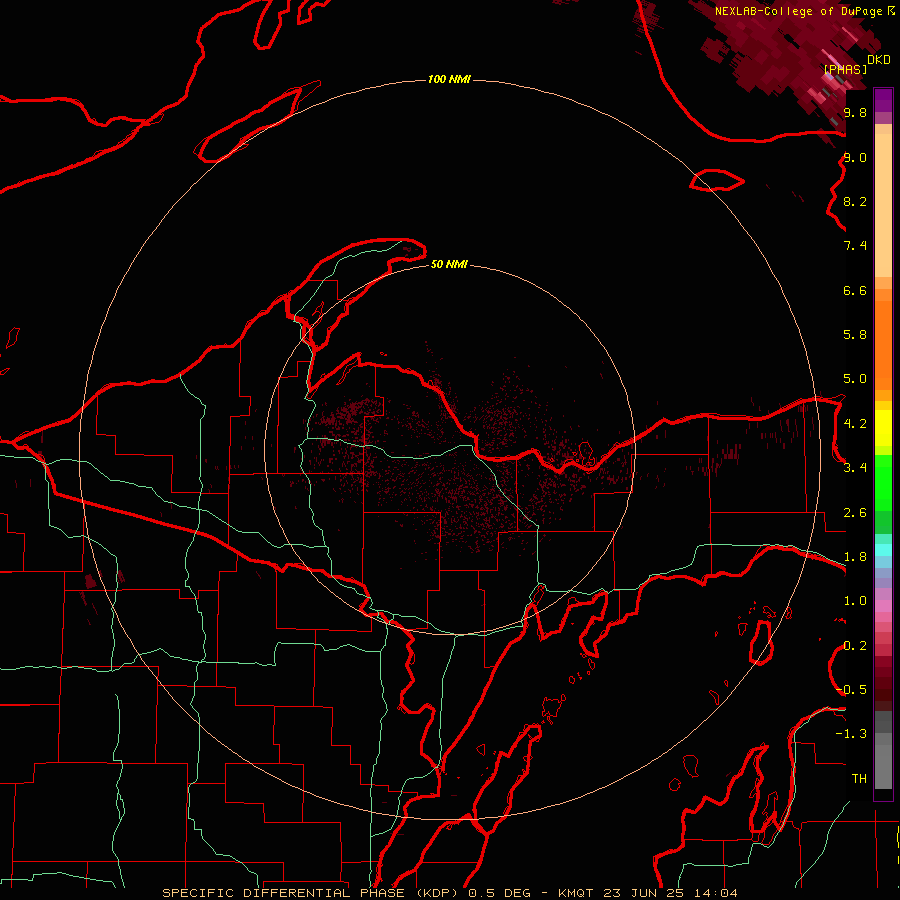Viewport: 900px width, 900px height.
Task: Select the bright green color bar segment
Action: [883, 482]
